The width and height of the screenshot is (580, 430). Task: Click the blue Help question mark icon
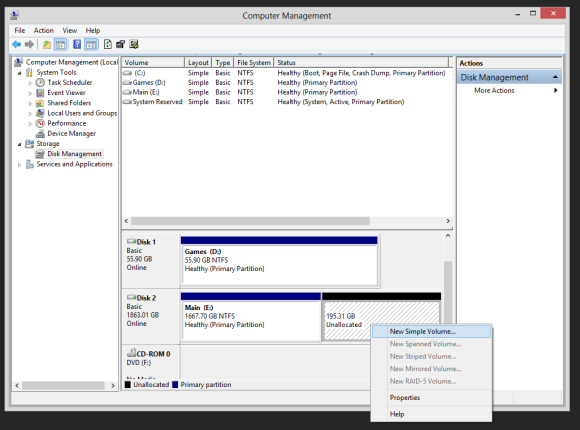(x=77, y=45)
